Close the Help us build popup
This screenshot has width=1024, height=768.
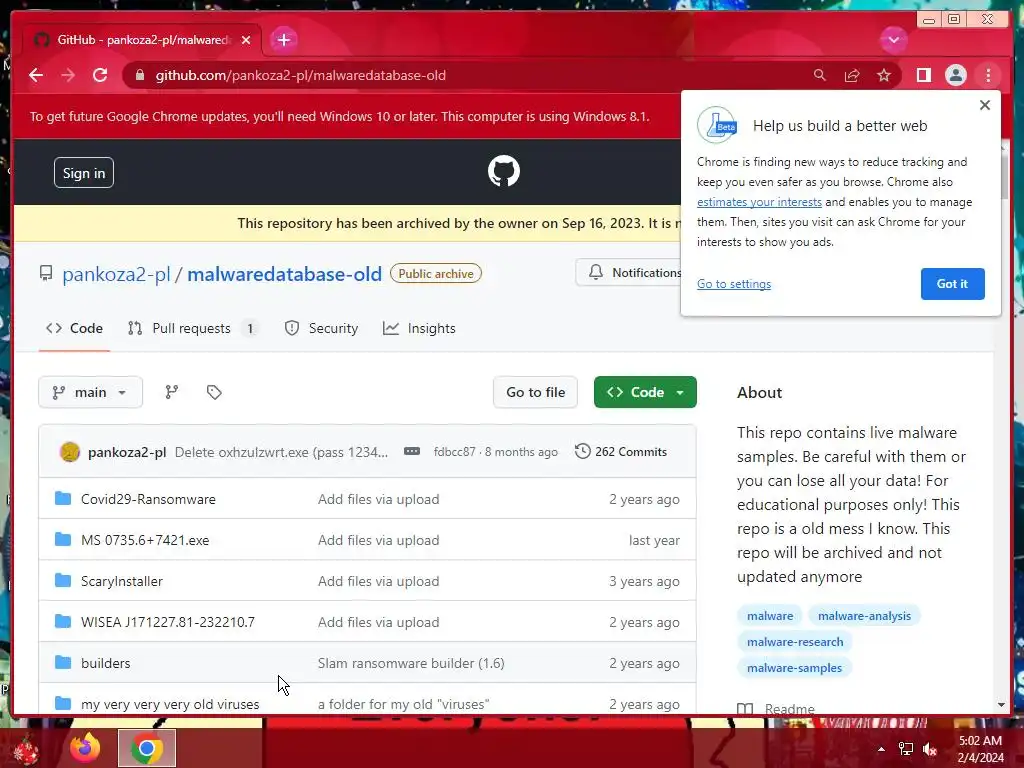985,105
